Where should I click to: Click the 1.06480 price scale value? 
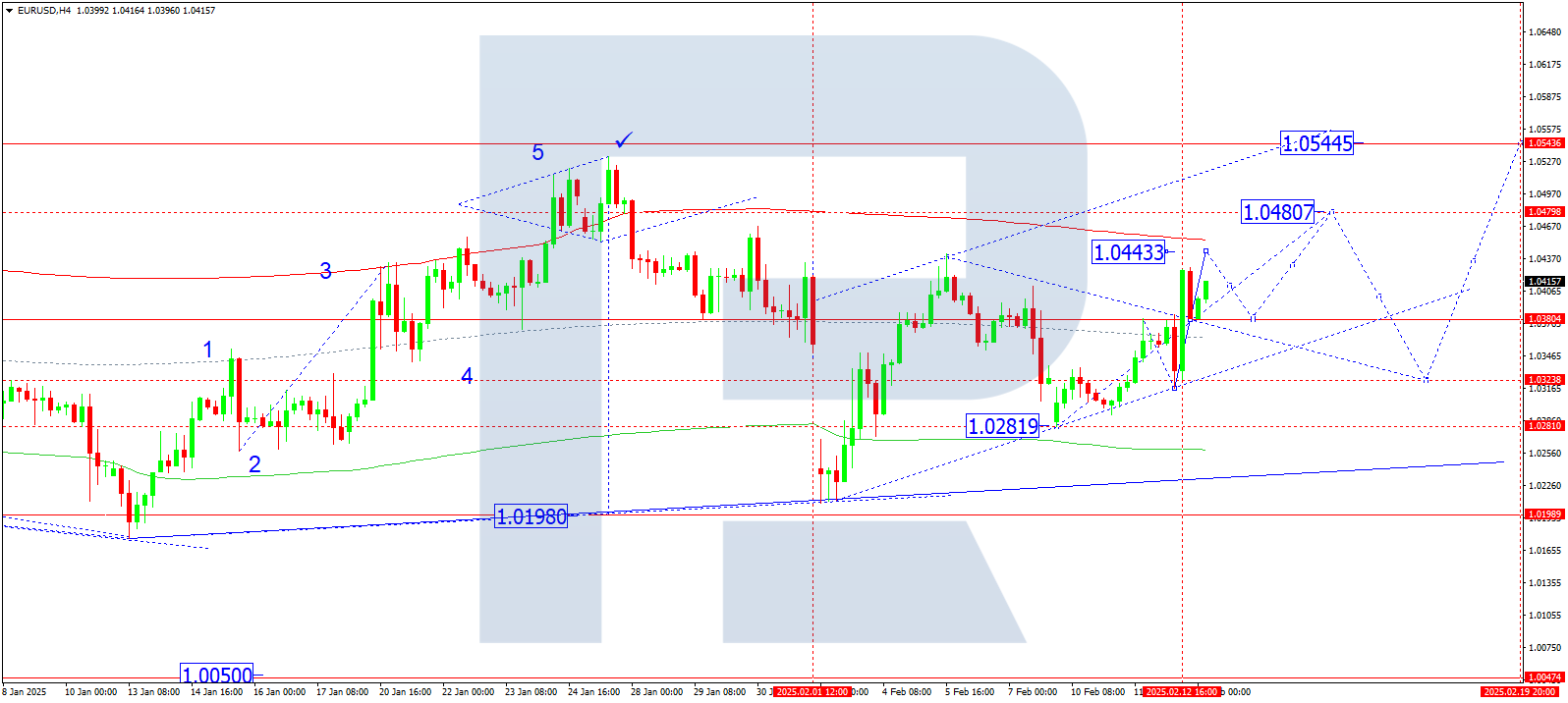click(1545, 32)
